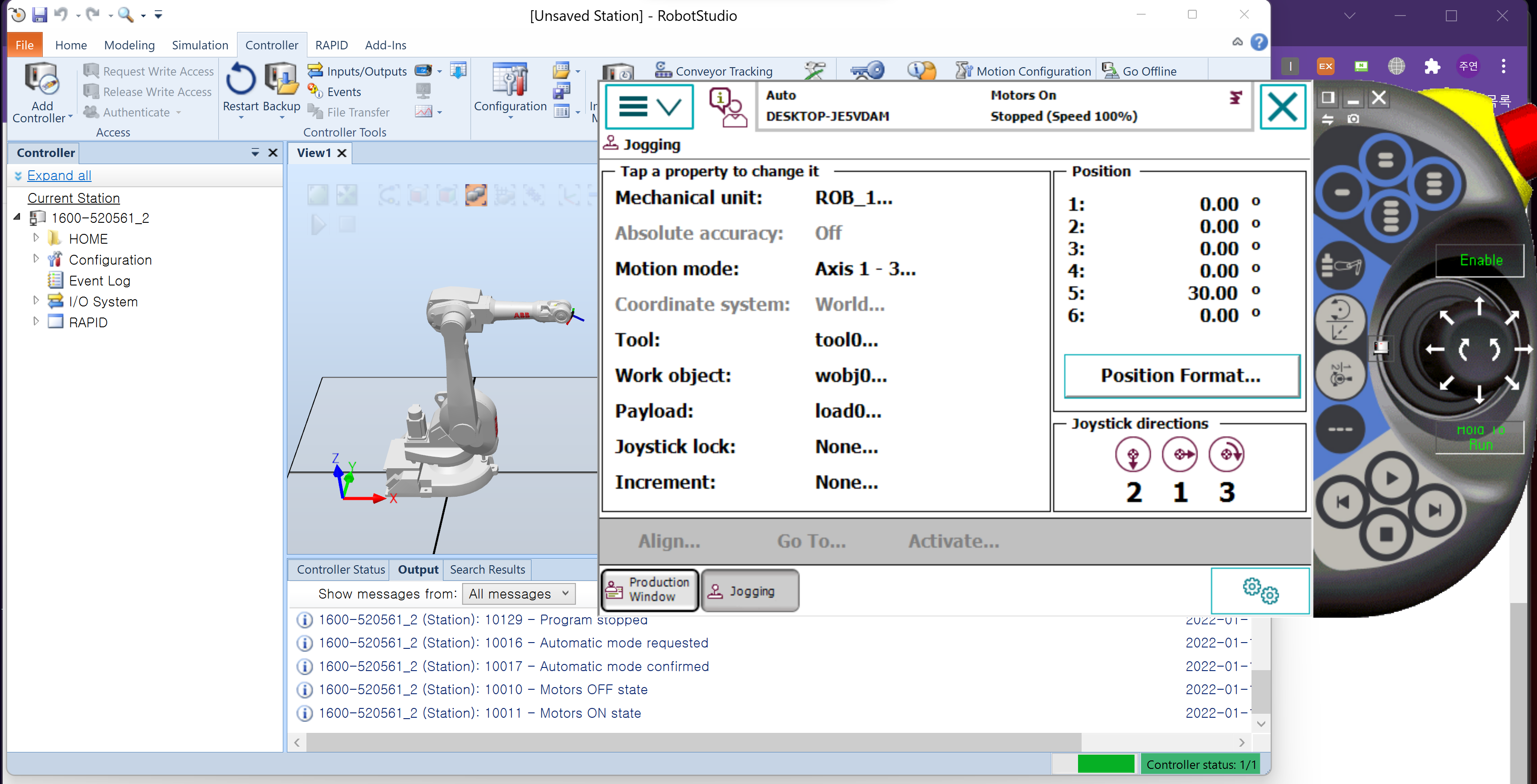Image resolution: width=1537 pixels, height=784 pixels.
Task: Open Motion Configuration
Action: [x=1023, y=71]
